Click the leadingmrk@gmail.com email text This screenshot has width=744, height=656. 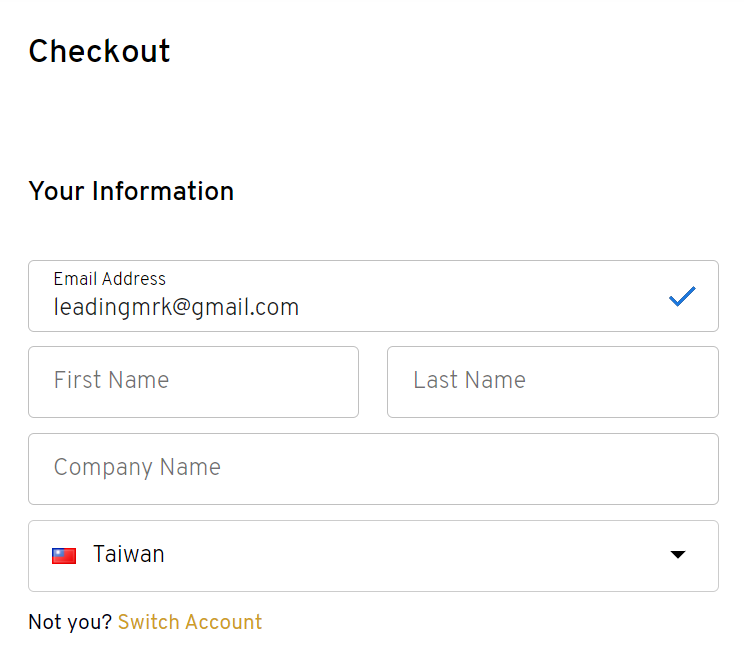click(176, 307)
